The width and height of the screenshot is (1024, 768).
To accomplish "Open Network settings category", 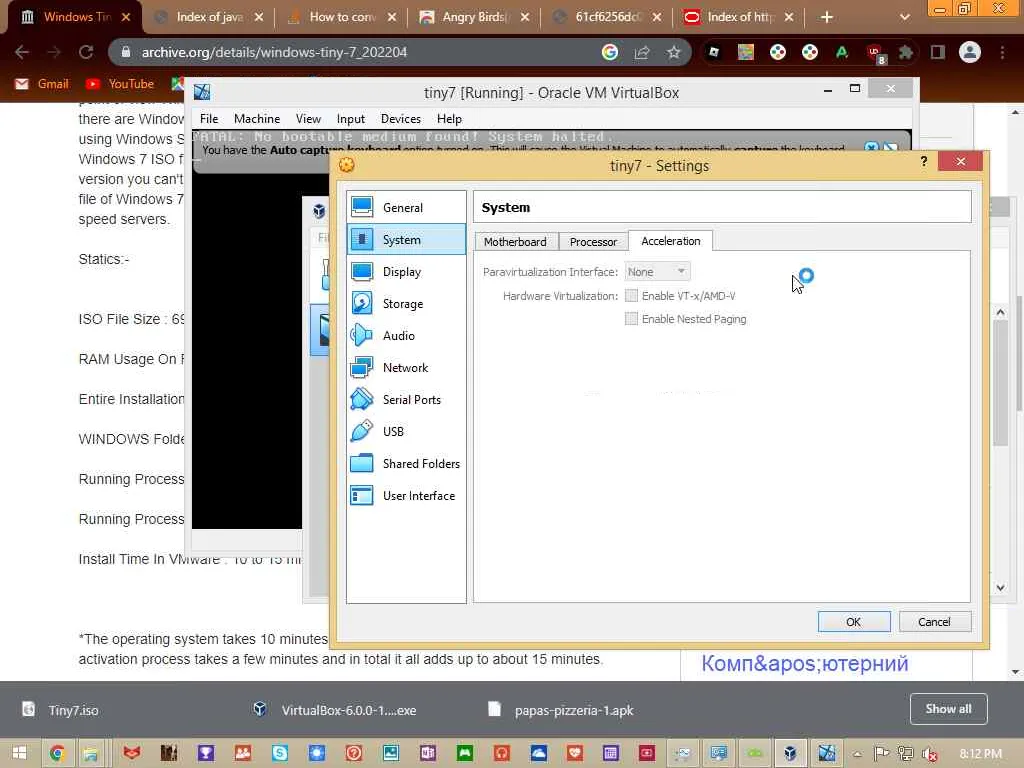I will (x=406, y=368).
